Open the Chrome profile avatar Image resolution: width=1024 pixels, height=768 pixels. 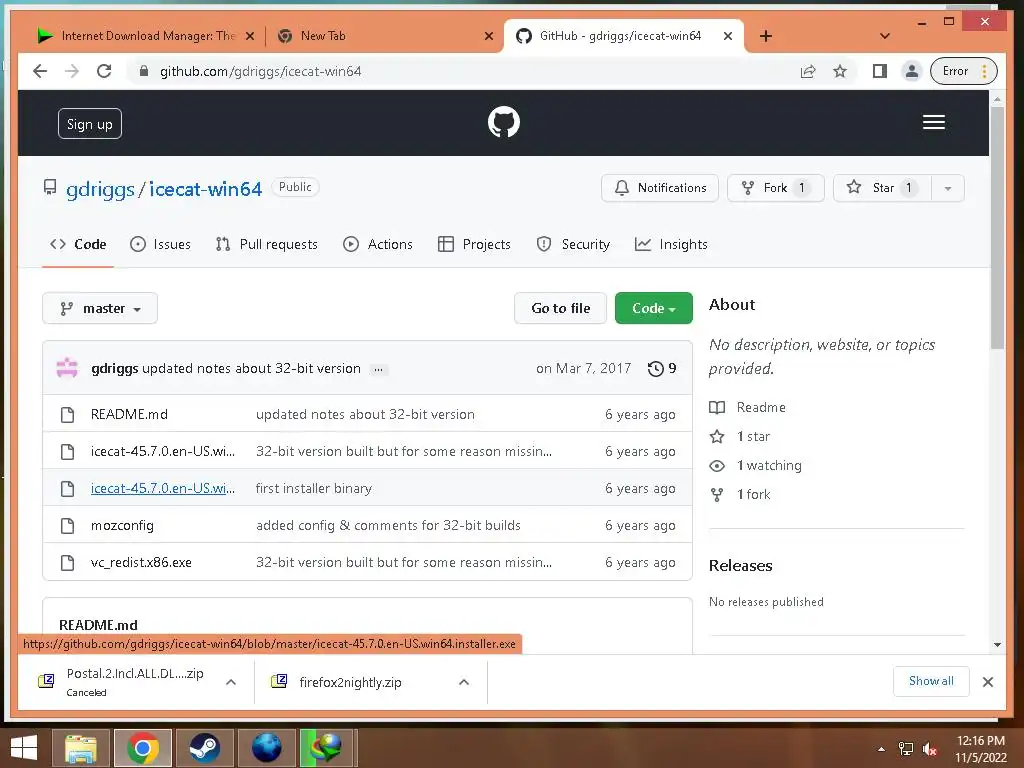tap(912, 71)
